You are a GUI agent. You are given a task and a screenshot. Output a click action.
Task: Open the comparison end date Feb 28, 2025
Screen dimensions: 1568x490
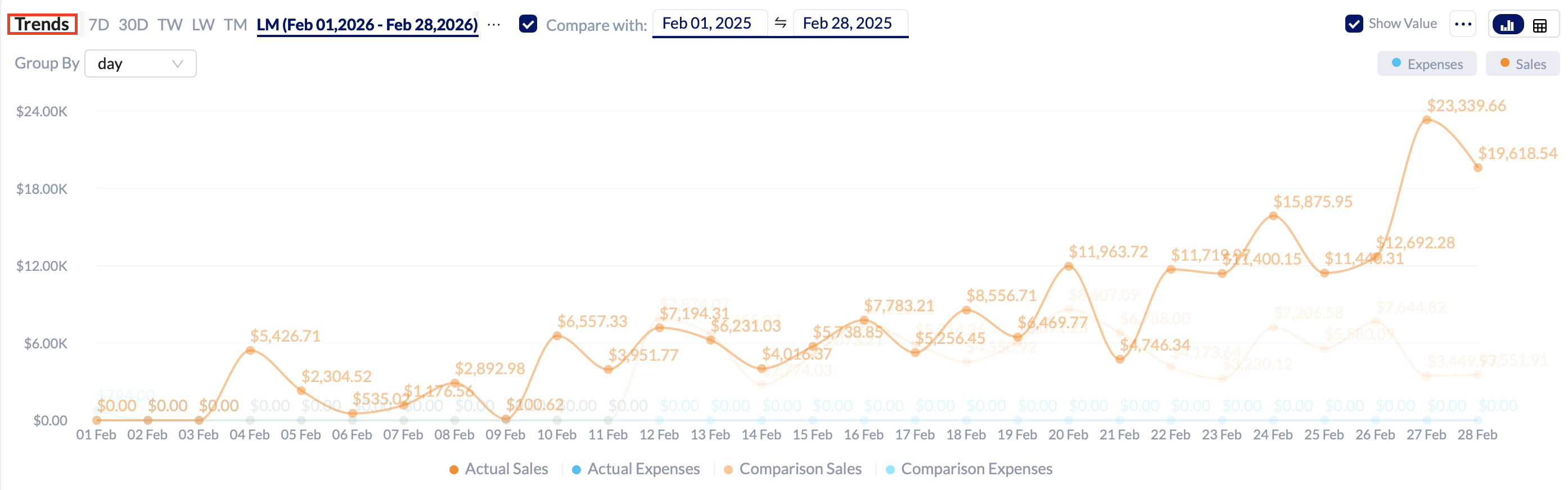click(846, 23)
